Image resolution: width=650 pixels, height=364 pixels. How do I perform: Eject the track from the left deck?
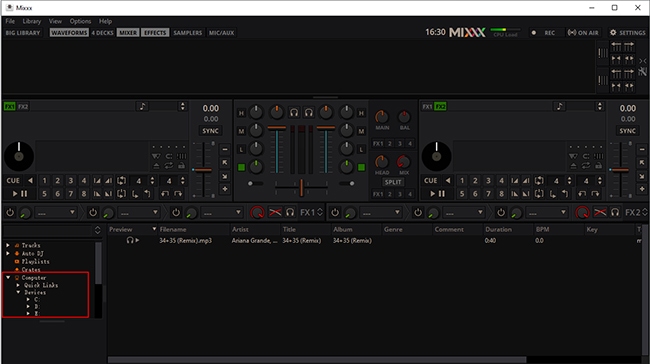[x=156, y=165]
